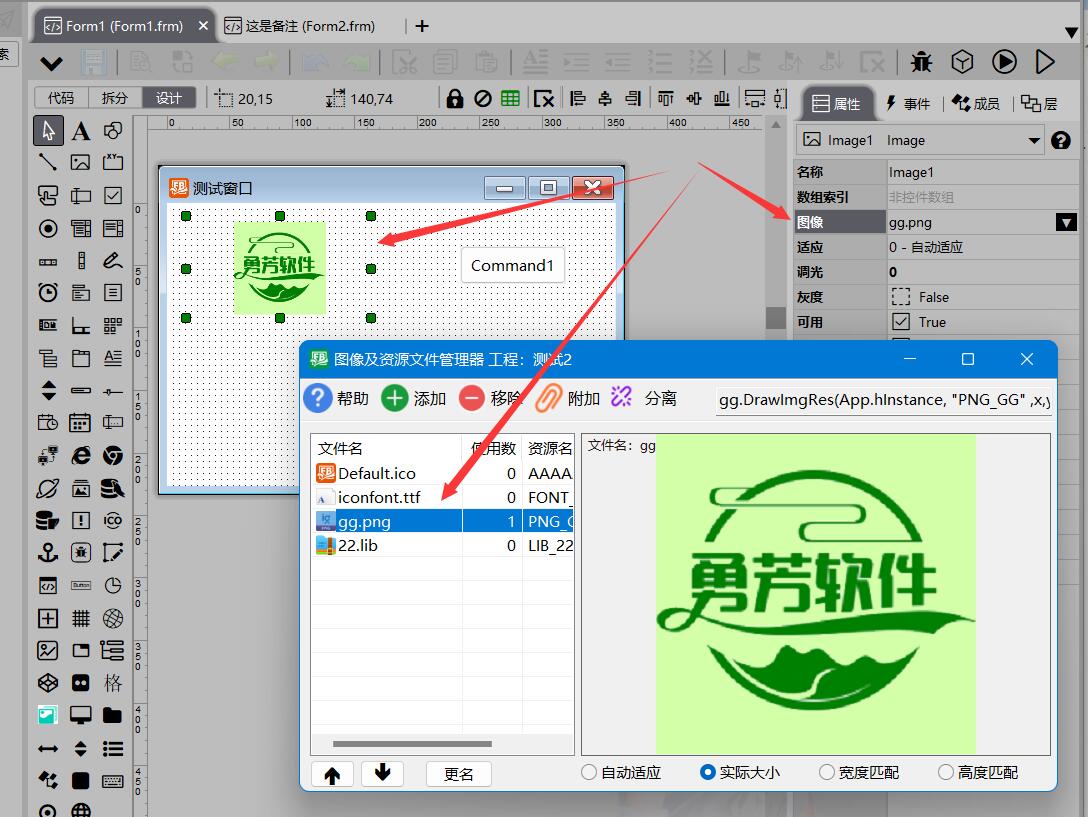1088x817 pixels.
Task: Click the blue help question icon
Action: [317, 398]
